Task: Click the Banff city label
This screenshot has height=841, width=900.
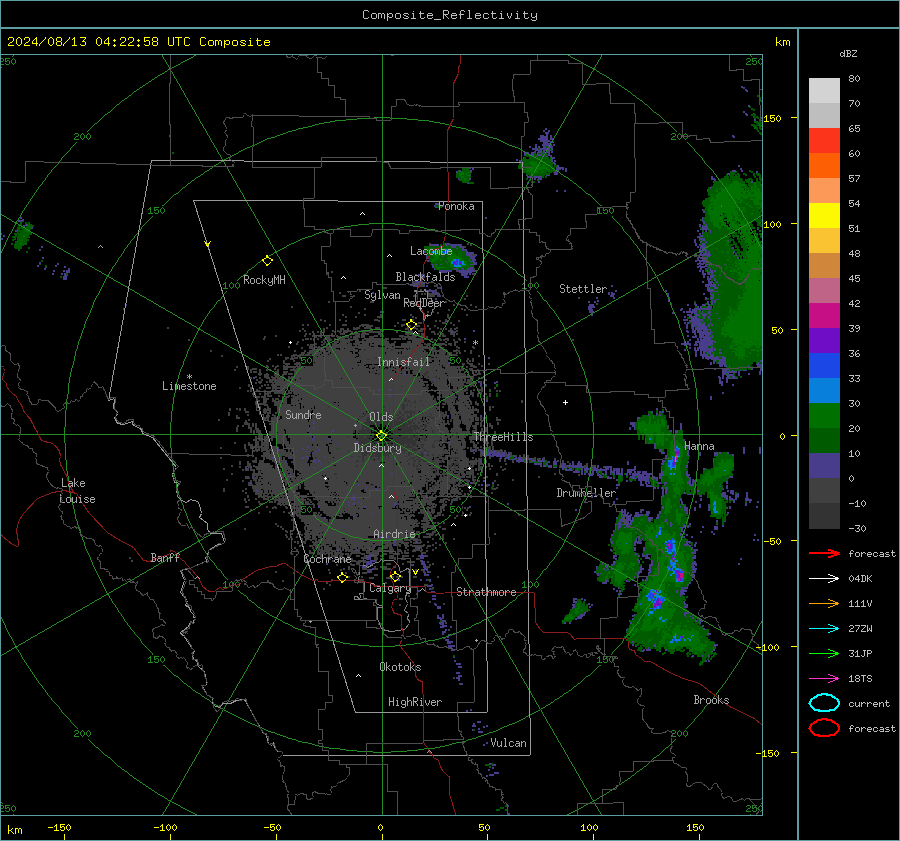Action: pos(165,558)
